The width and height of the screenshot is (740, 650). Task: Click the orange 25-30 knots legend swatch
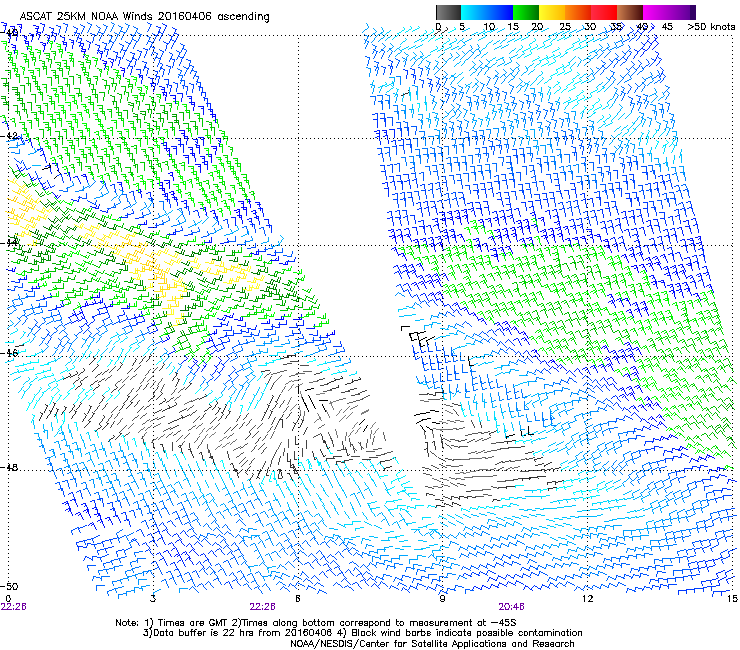coord(578,12)
